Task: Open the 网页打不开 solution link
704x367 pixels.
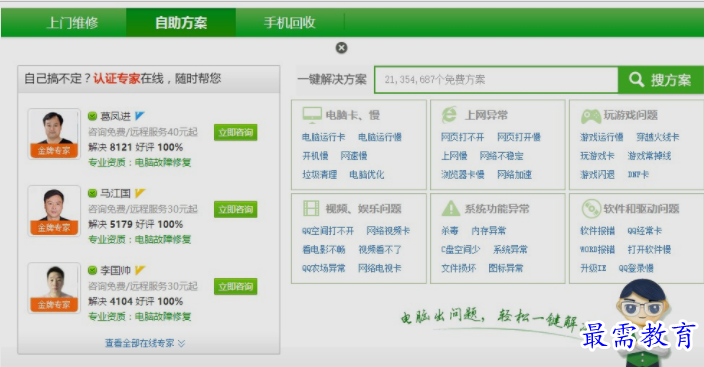Action: click(x=462, y=137)
